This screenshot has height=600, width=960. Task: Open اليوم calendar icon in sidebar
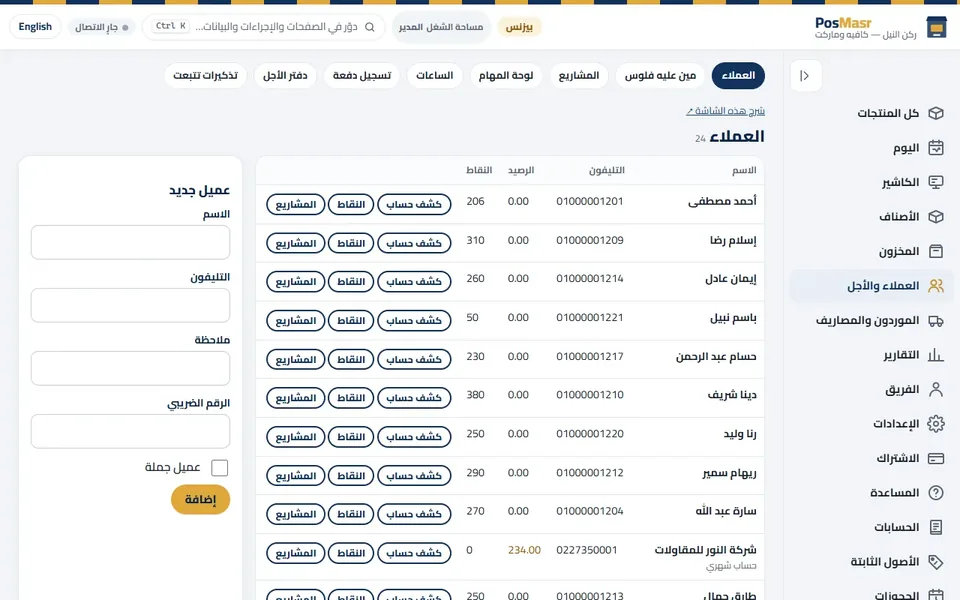coord(936,148)
